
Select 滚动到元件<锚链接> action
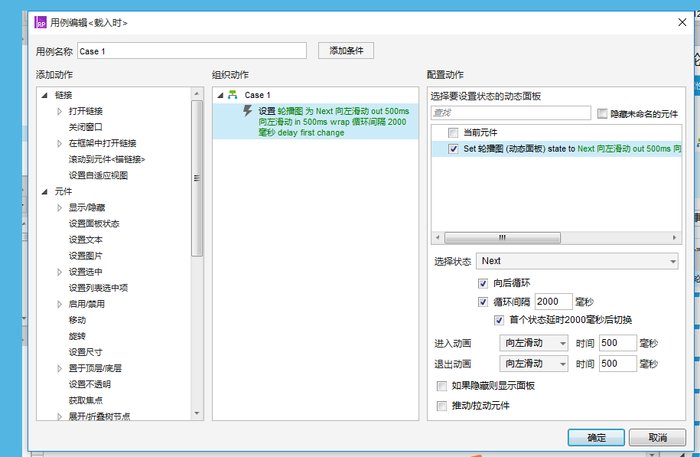[x=107, y=159]
